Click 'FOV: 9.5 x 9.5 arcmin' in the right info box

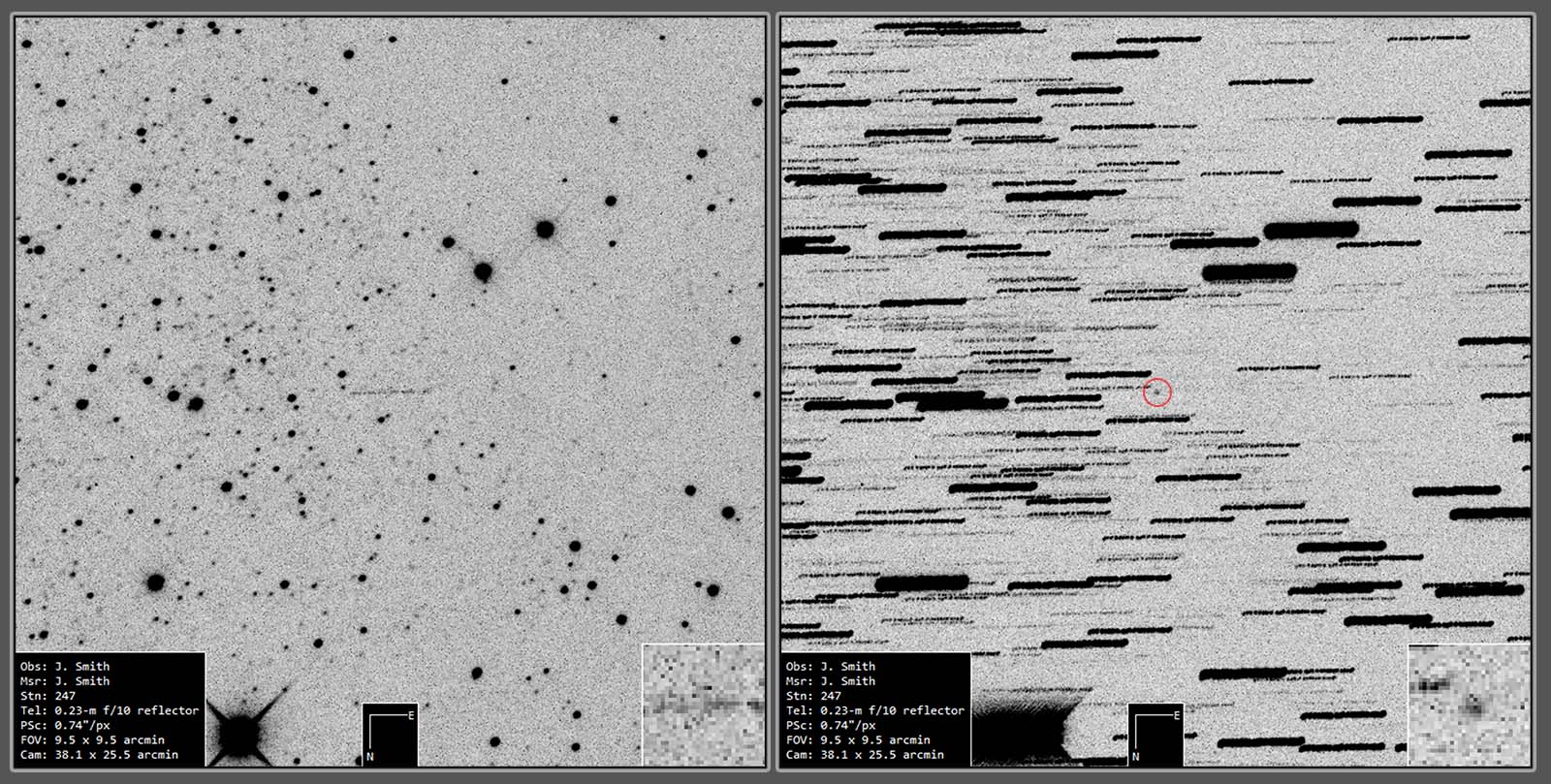click(x=857, y=739)
